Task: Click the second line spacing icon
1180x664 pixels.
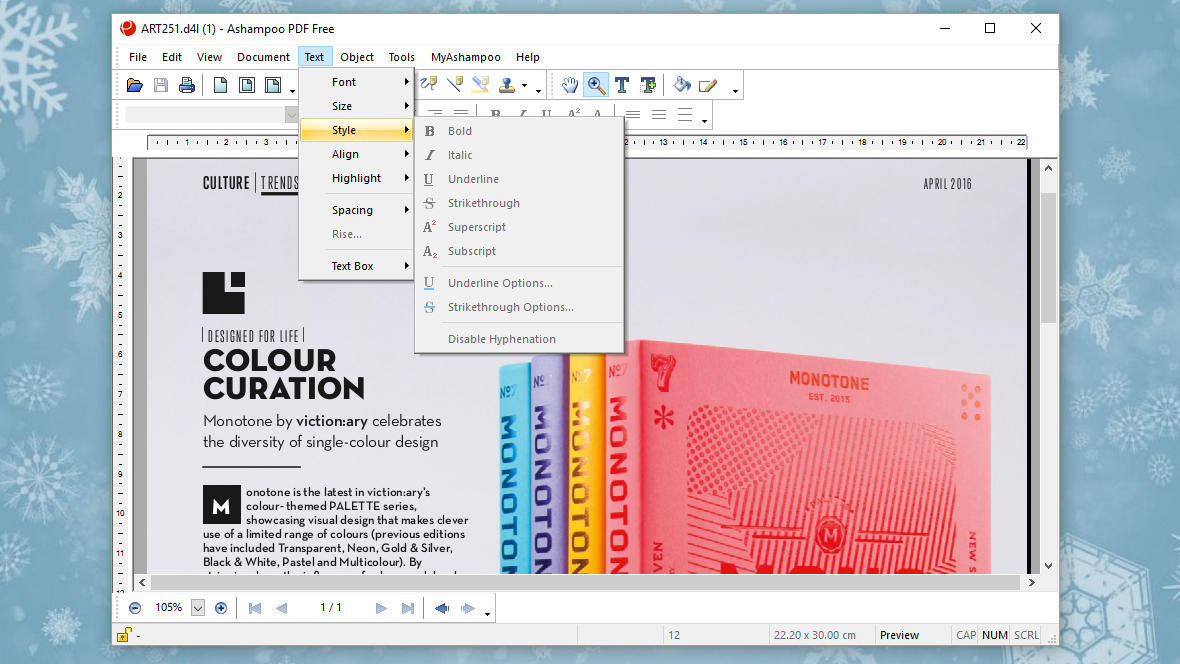Action: [x=659, y=114]
